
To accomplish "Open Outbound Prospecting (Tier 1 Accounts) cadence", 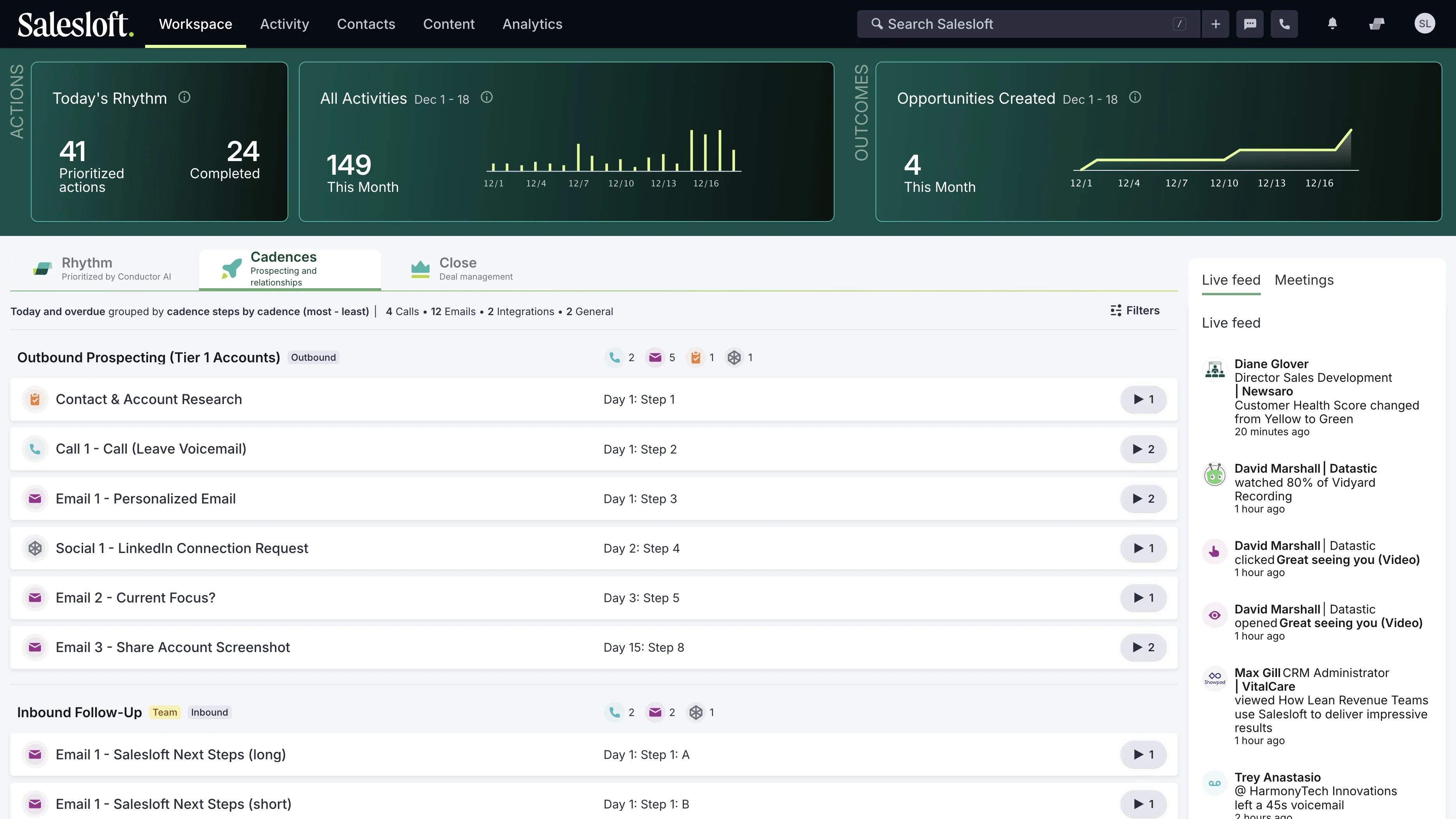I will [x=149, y=358].
